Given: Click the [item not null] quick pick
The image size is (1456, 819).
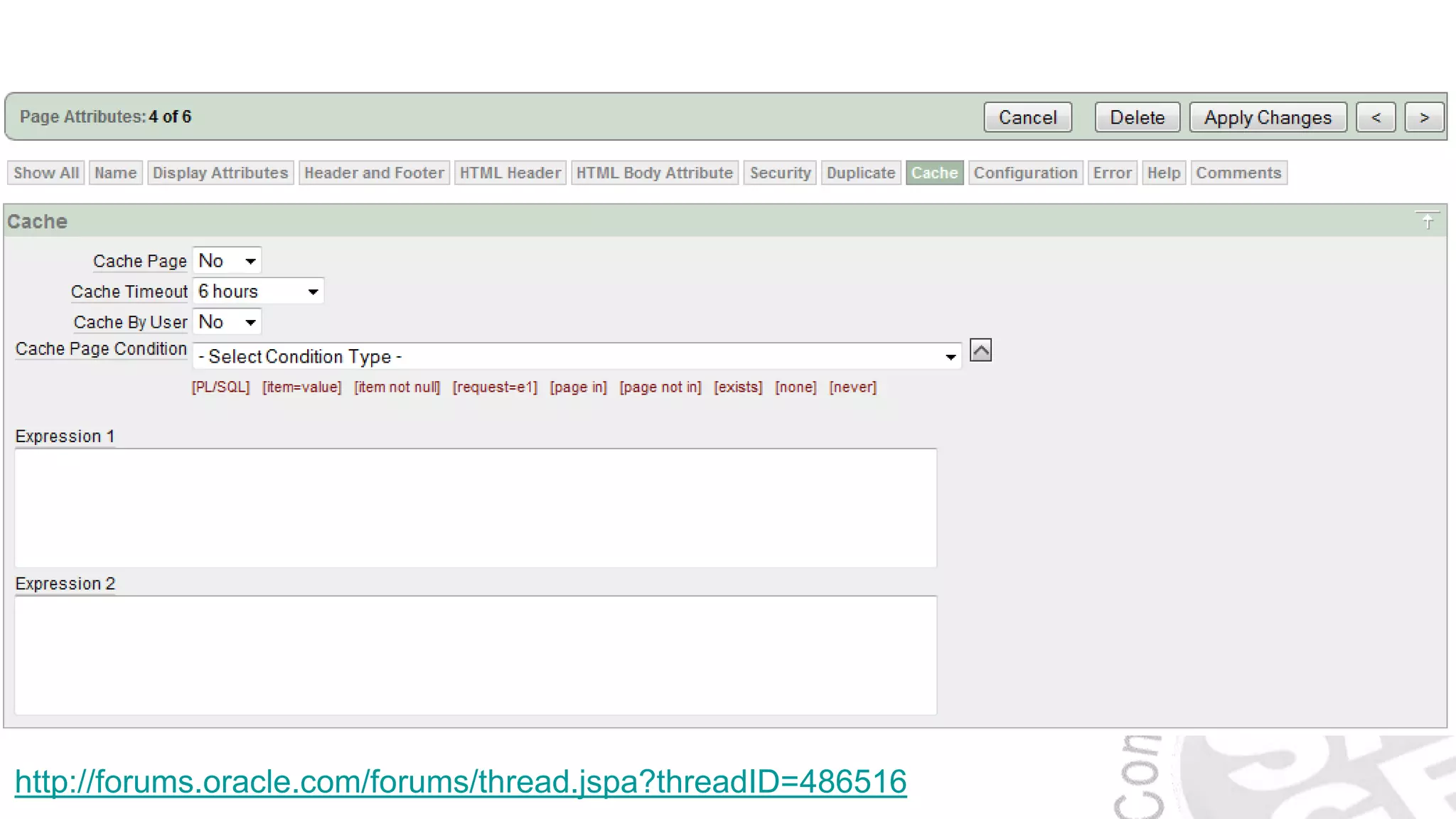Looking at the screenshot, I should [397, 387].
